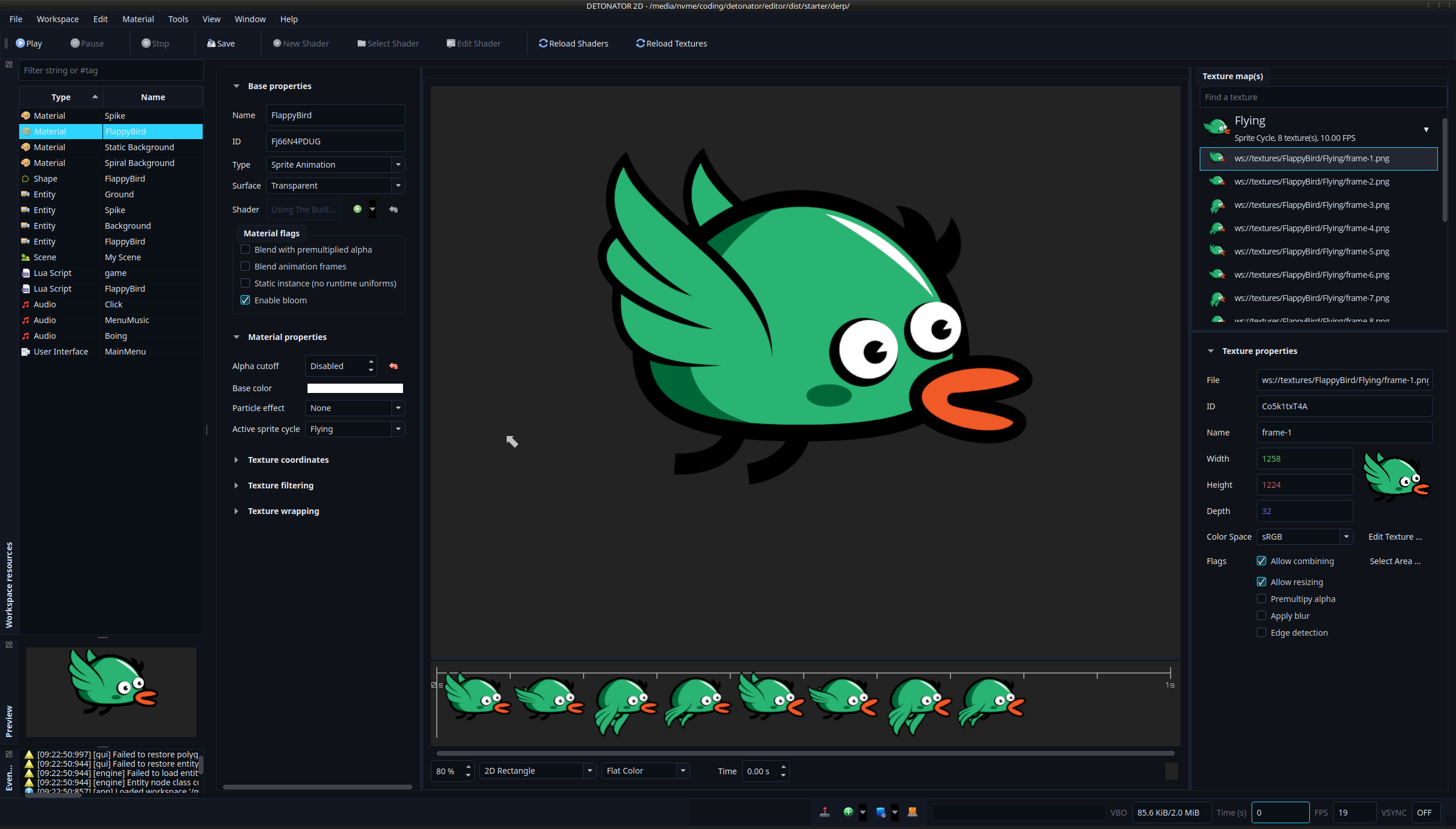Enable Blend animation frames checkbox
Image resolution: width=1456 pixels, height=829 pixels.
coord(245,267)
